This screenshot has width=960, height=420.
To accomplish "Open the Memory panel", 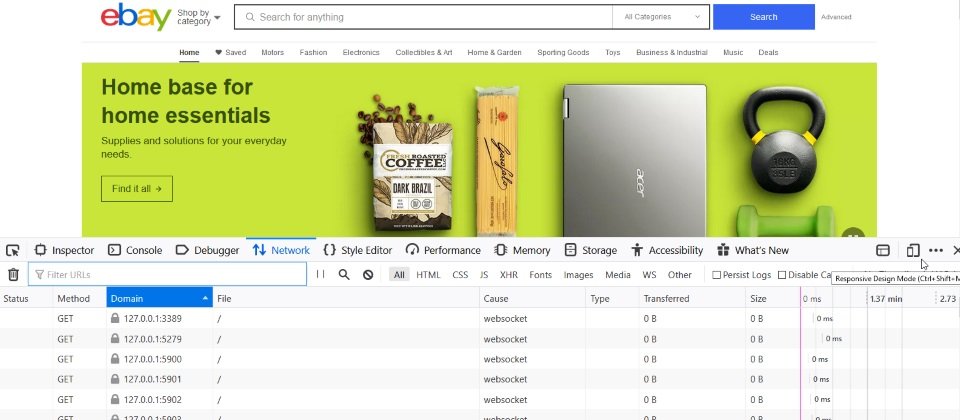I will tap(522, 250).
